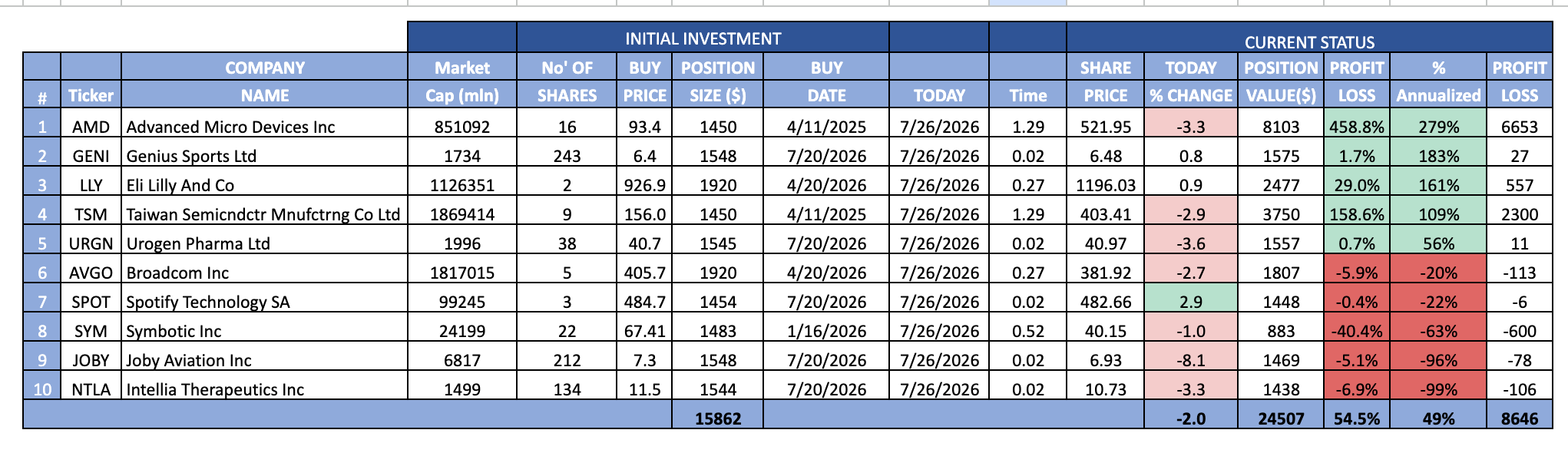Click the total portfolio value 24507
The width and height of the screenshot is (1568, 453).
point(1280,418)
